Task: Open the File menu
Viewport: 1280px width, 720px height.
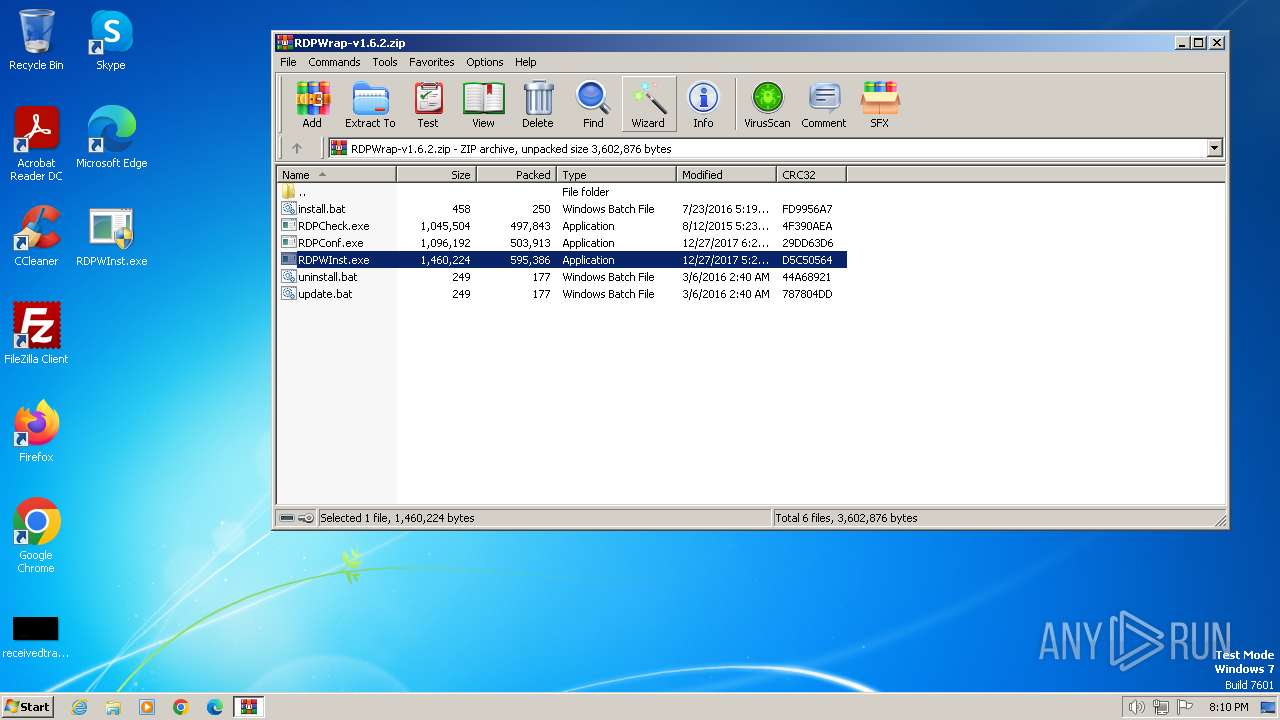Action: point(288,62)
